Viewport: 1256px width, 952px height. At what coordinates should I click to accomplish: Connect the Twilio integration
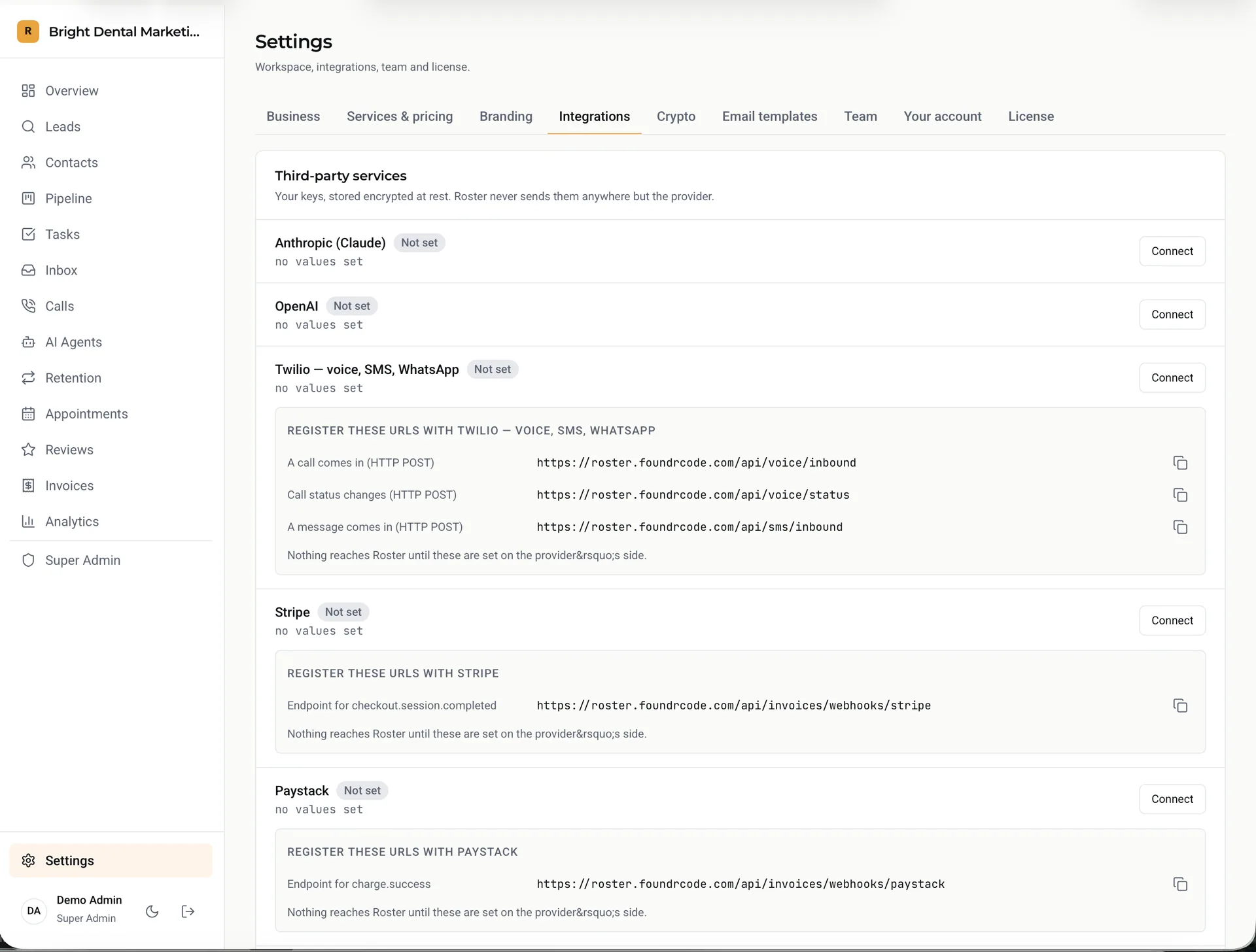[x=1172, y=378]
